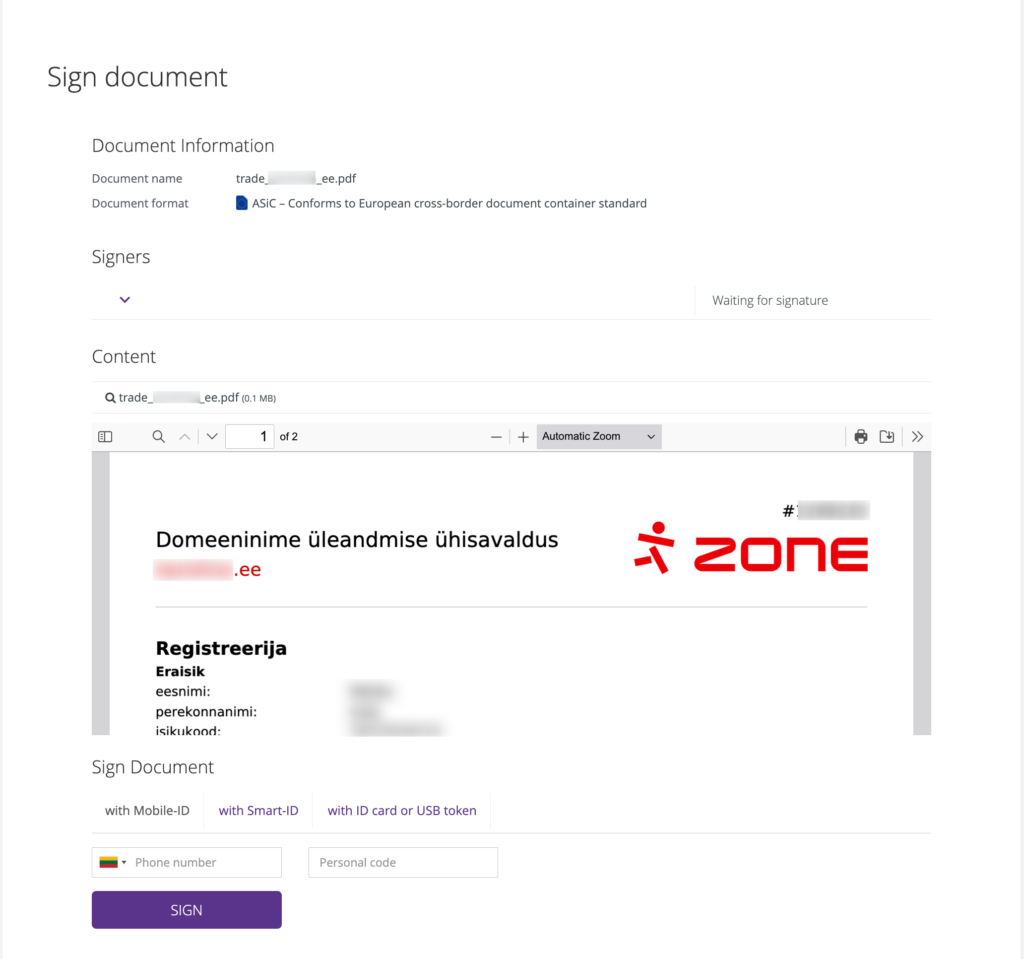This screenshot has height=959, width=1024.
Task: Click the PDF page number box
Action: (250, 437)
